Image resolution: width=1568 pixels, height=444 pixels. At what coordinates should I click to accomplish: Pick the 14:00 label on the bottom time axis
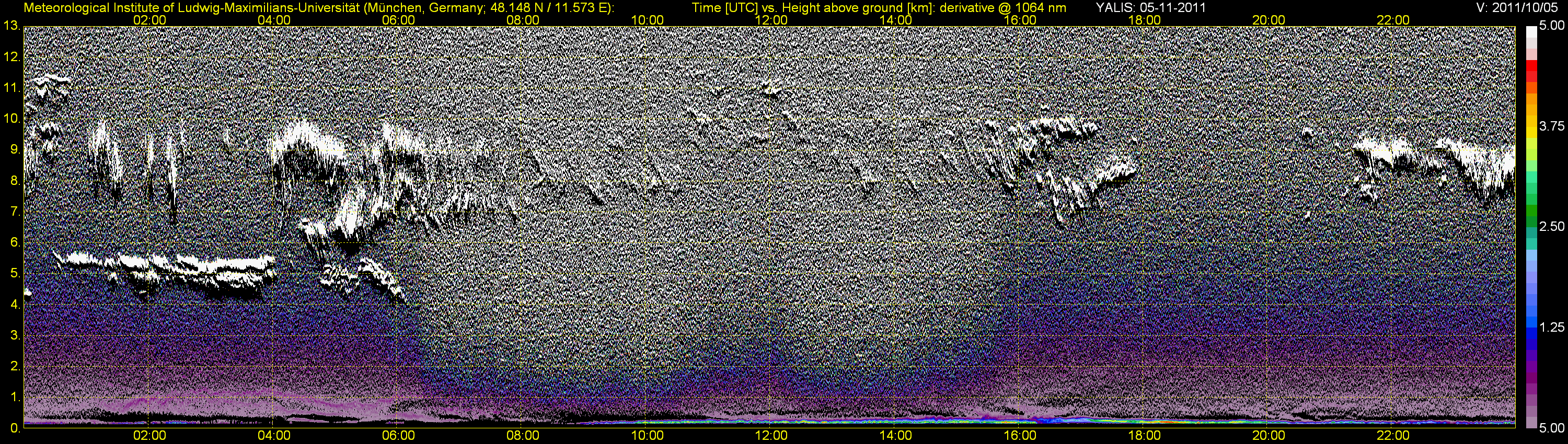pos(896,436)
